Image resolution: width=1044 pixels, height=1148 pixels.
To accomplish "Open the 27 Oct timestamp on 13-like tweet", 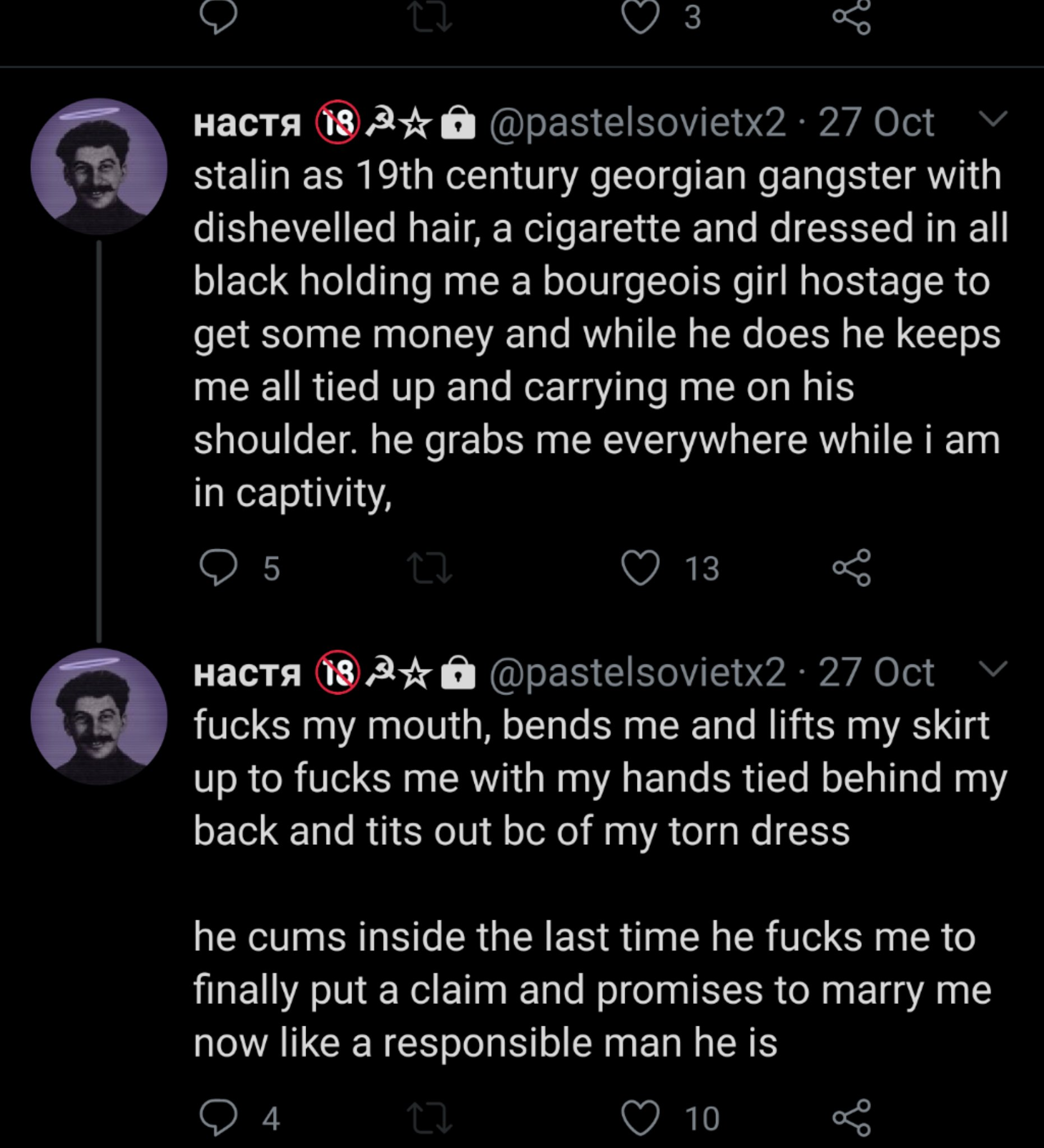I will pos(876,122).
